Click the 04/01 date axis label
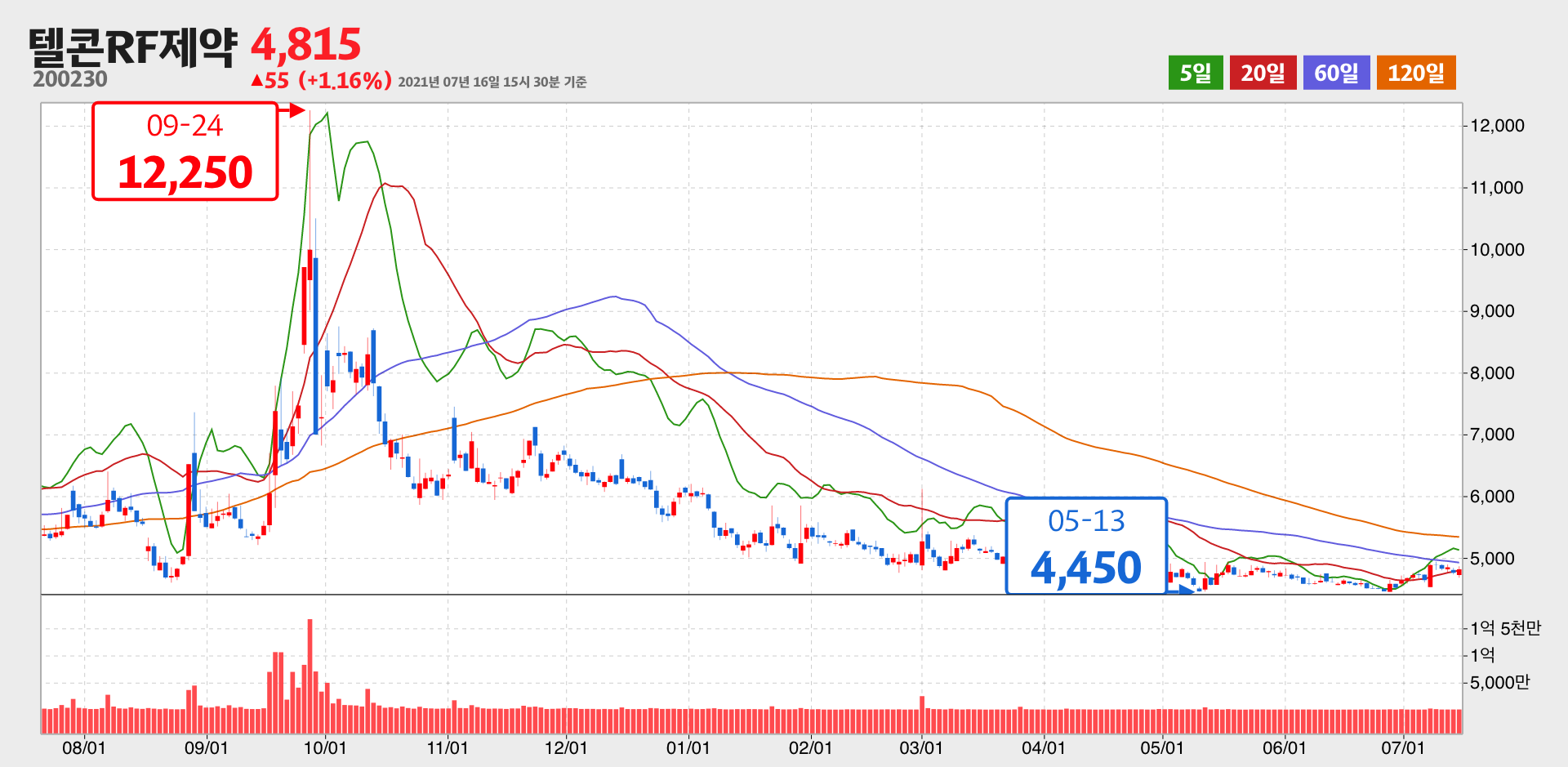Viewport: 1568px width, 767px height. coord(1044,748)
